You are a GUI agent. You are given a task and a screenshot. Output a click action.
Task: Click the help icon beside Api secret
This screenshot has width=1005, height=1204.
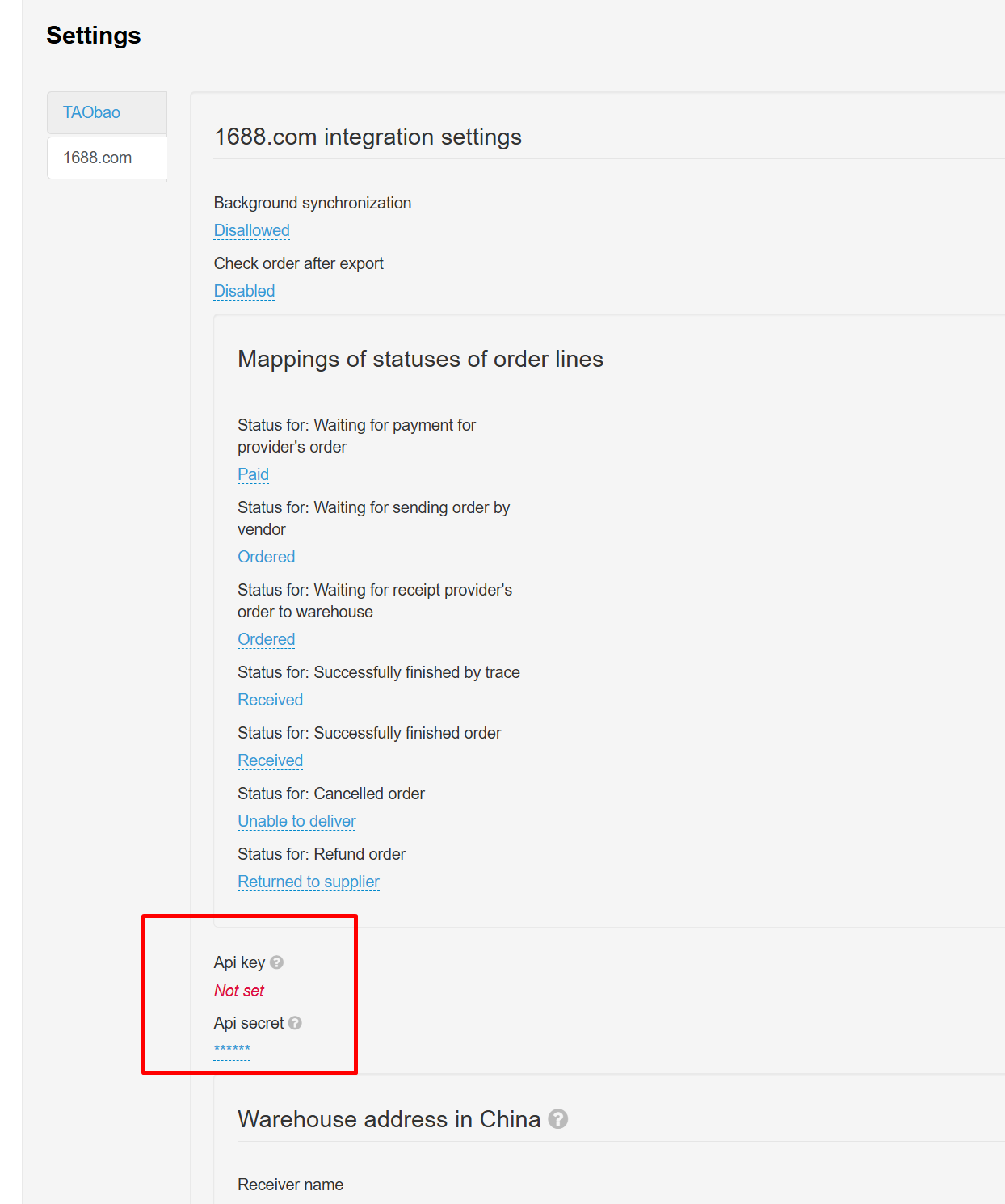tap(295, 1023)
